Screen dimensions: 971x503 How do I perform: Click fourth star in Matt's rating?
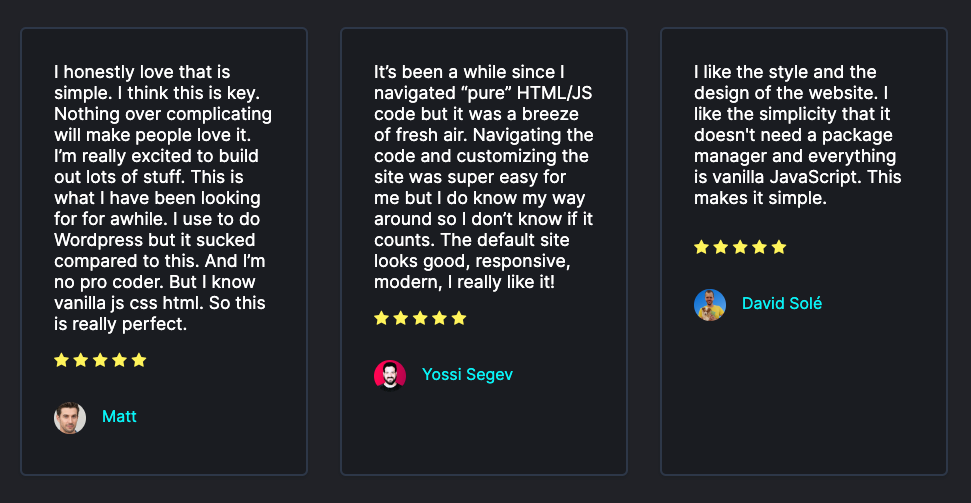(120, 360)
